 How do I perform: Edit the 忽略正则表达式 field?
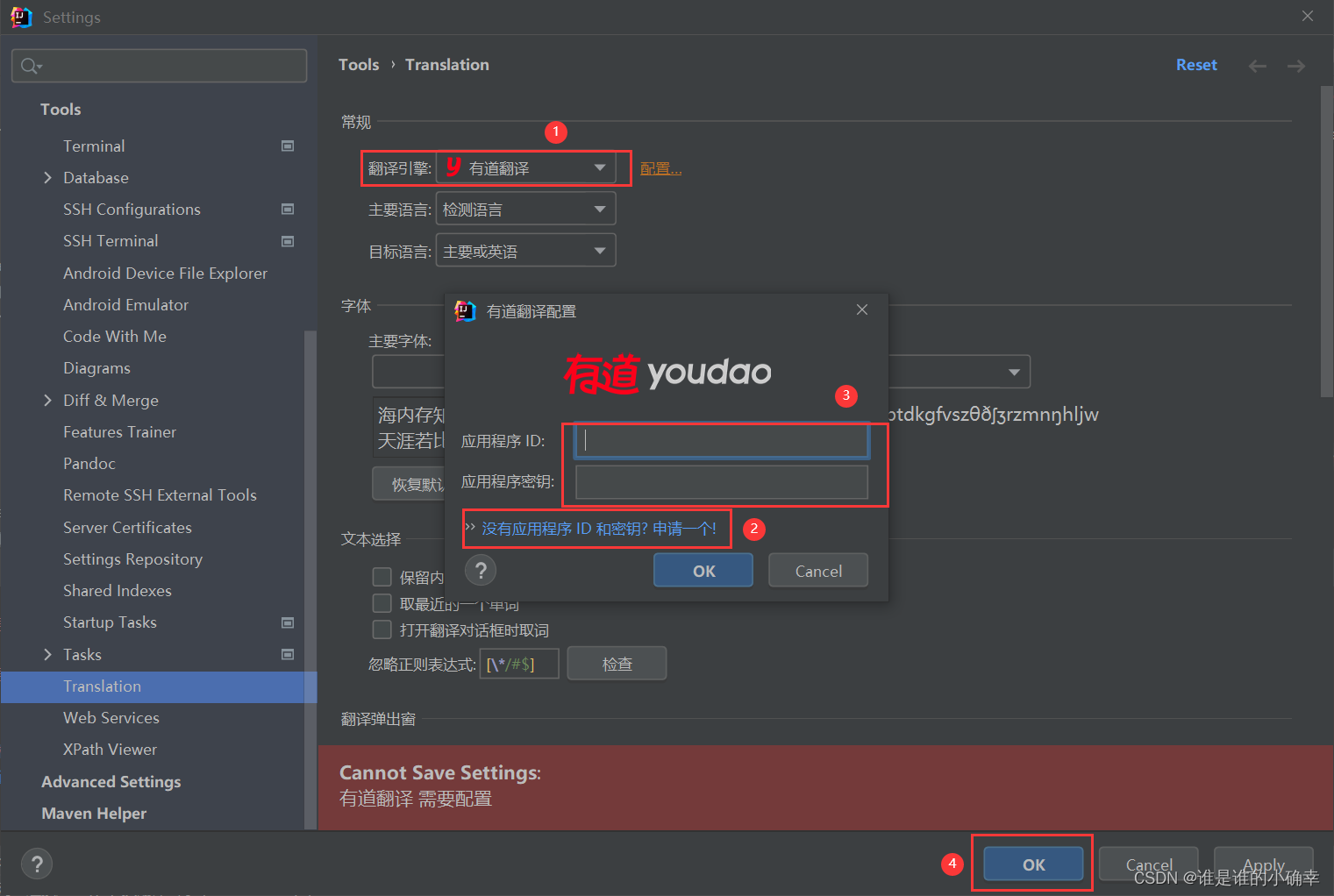point(519,664)
